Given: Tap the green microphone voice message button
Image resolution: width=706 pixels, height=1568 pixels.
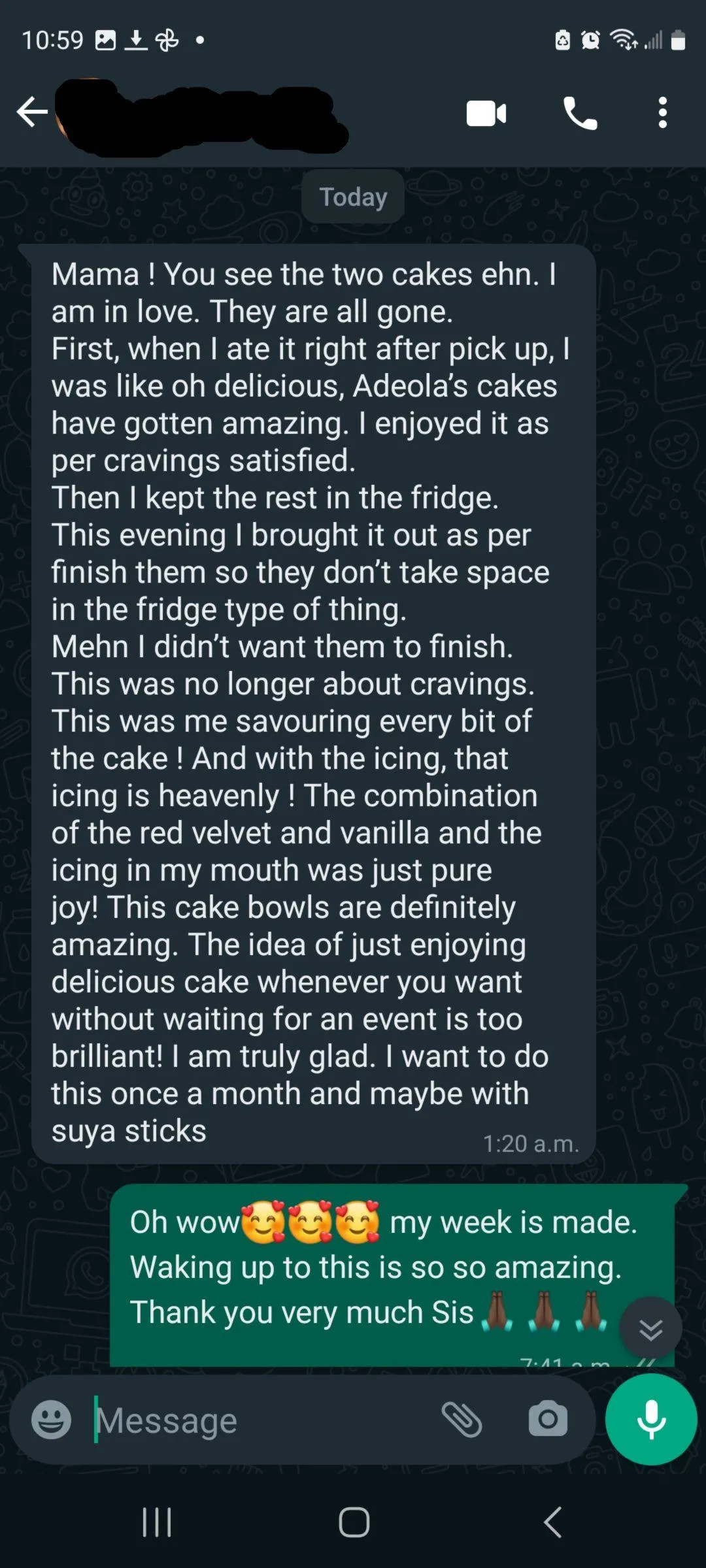Looking at the screenshot, I should (651, 1419).
